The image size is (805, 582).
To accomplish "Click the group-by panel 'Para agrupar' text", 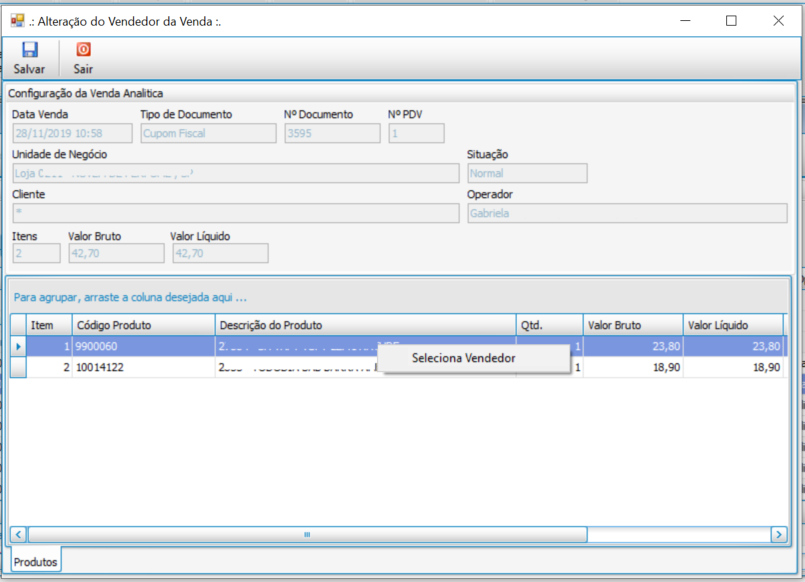I will coord(130,297).
